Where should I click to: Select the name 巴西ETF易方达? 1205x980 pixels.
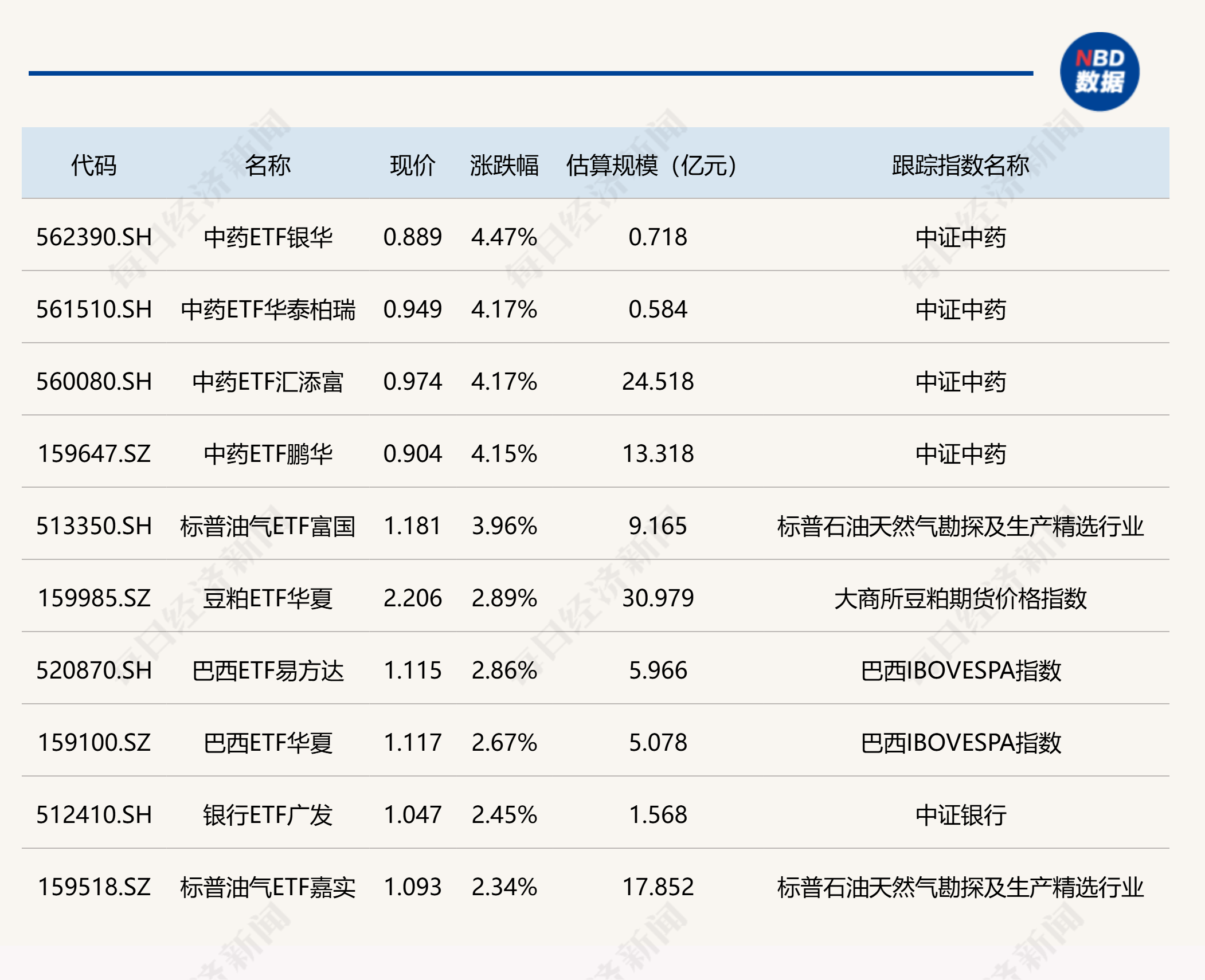pyautogui.click(x=268, y=671)
